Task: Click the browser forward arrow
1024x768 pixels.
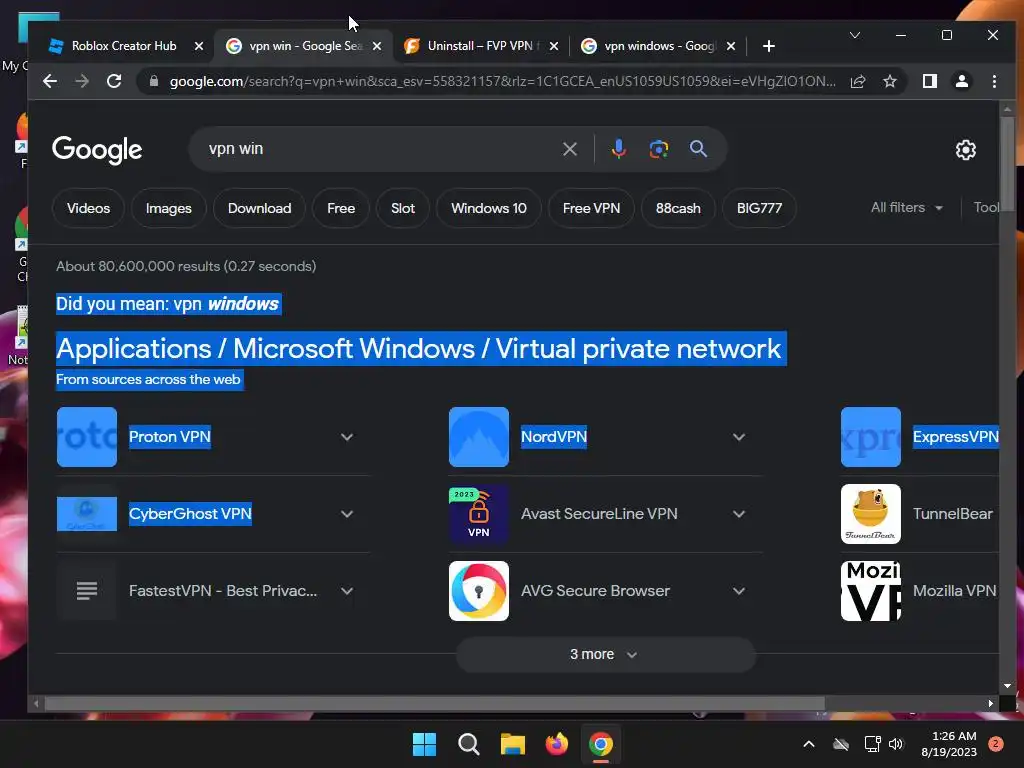Action: coord(82,81)
